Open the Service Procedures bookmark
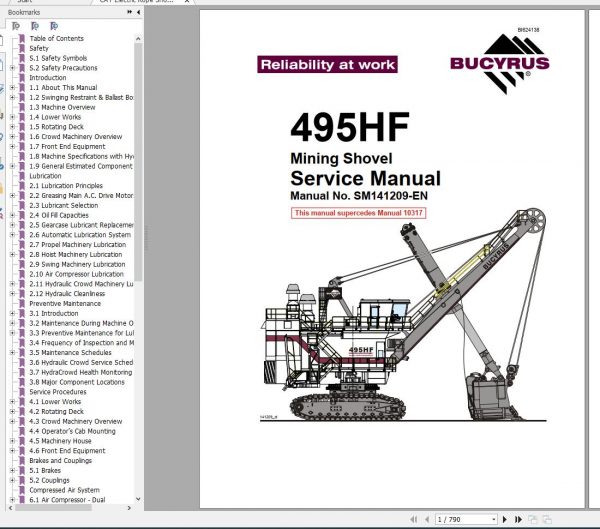600x529 pixels. pos(58,392)
